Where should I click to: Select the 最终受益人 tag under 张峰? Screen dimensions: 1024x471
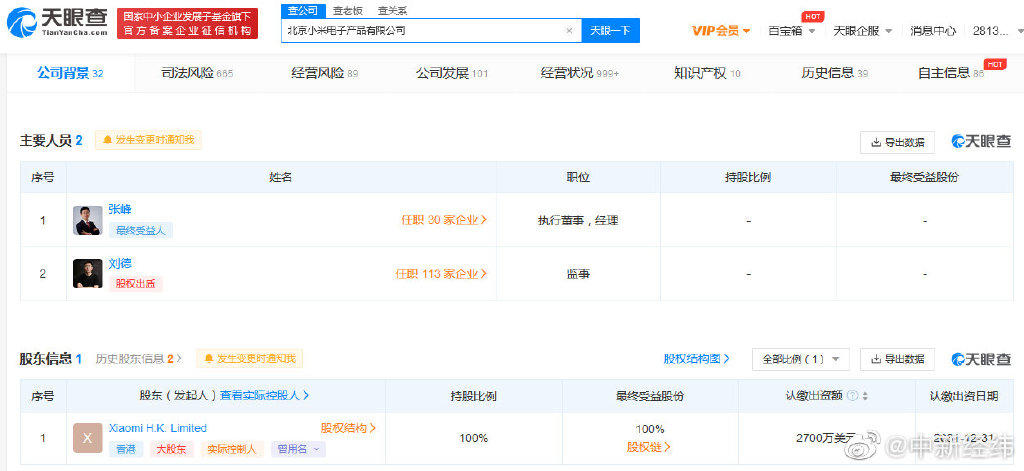pyautogui.click(x=140, y=230)
